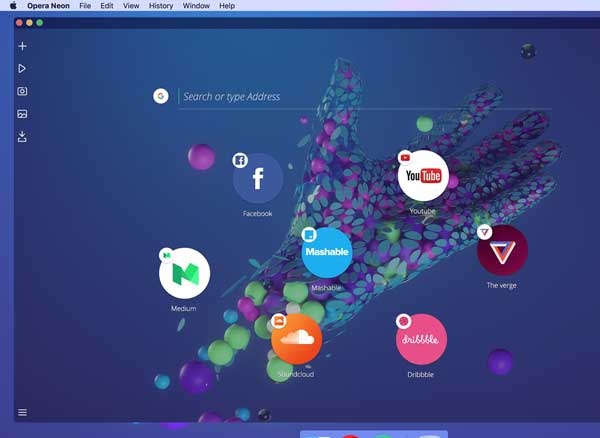
Task: Click the Google search engine icon
Action: (x=161, y=96)
